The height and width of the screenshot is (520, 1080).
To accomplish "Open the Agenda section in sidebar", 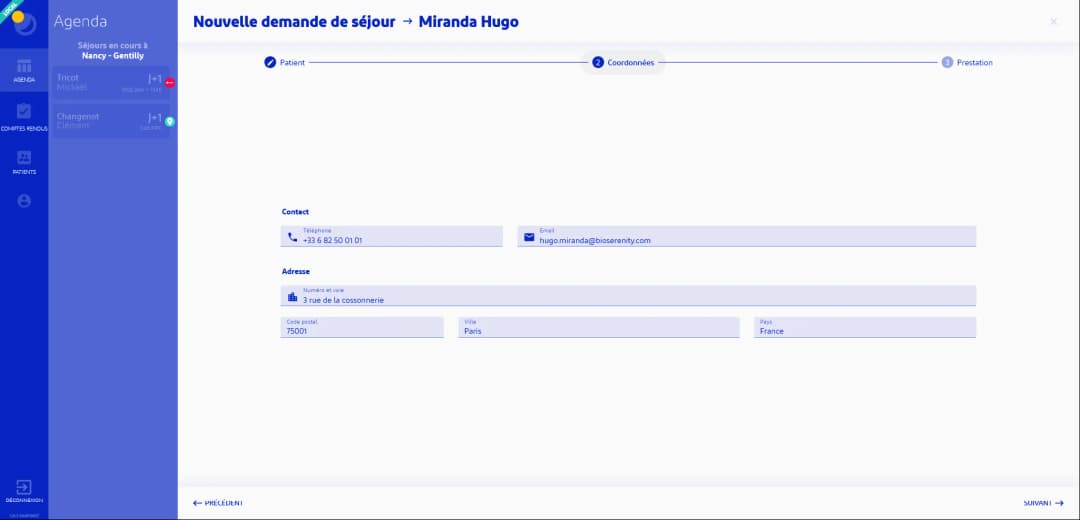I will coord(24,70).
